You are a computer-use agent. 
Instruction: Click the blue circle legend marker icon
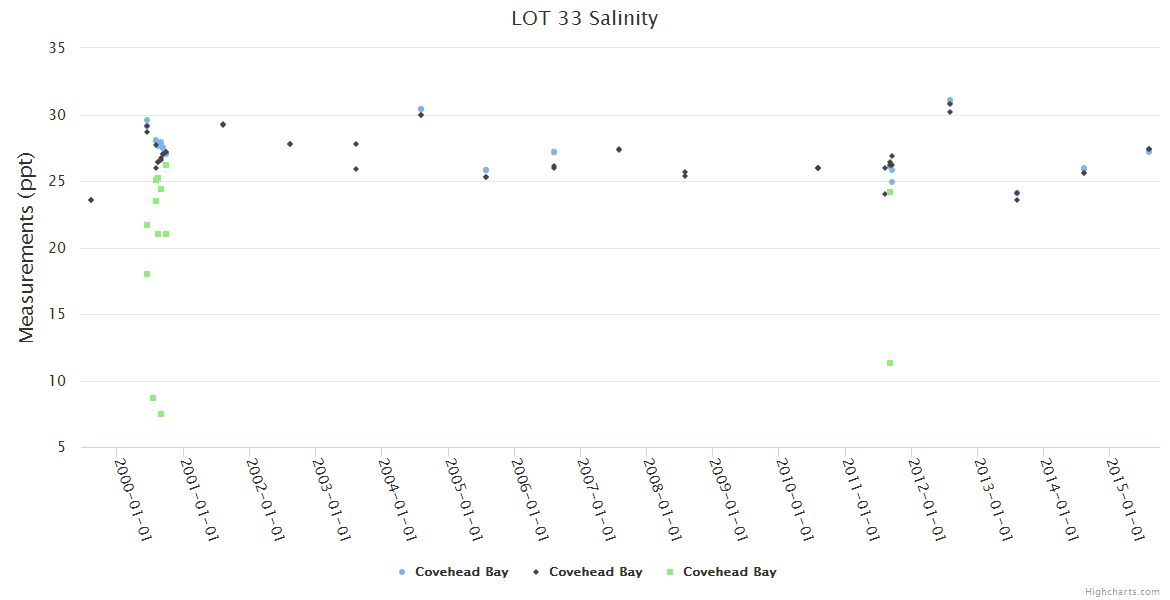(x=403, y=572)
